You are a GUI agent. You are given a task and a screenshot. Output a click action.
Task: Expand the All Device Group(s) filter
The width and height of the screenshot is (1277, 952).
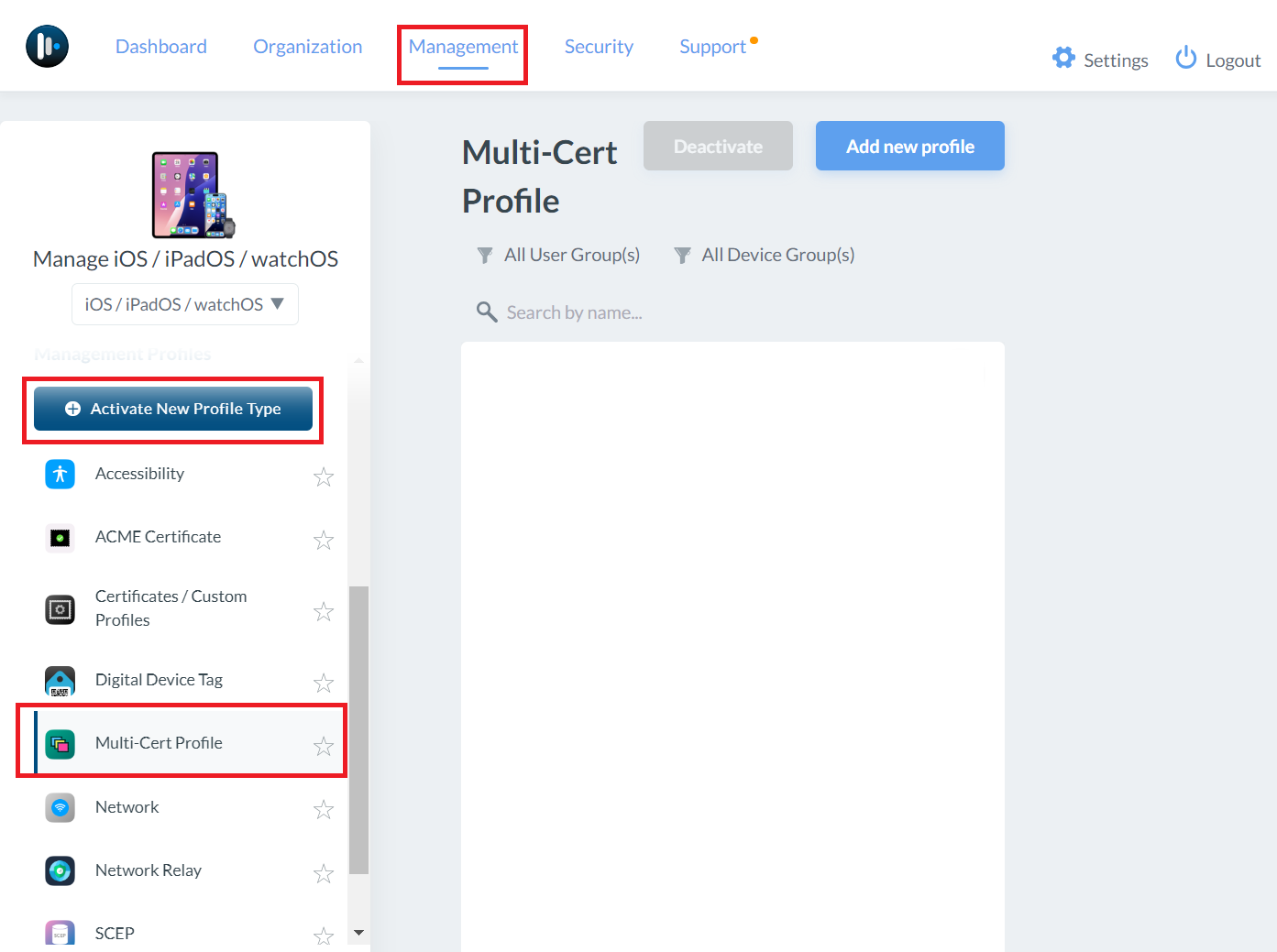[764, 256]
